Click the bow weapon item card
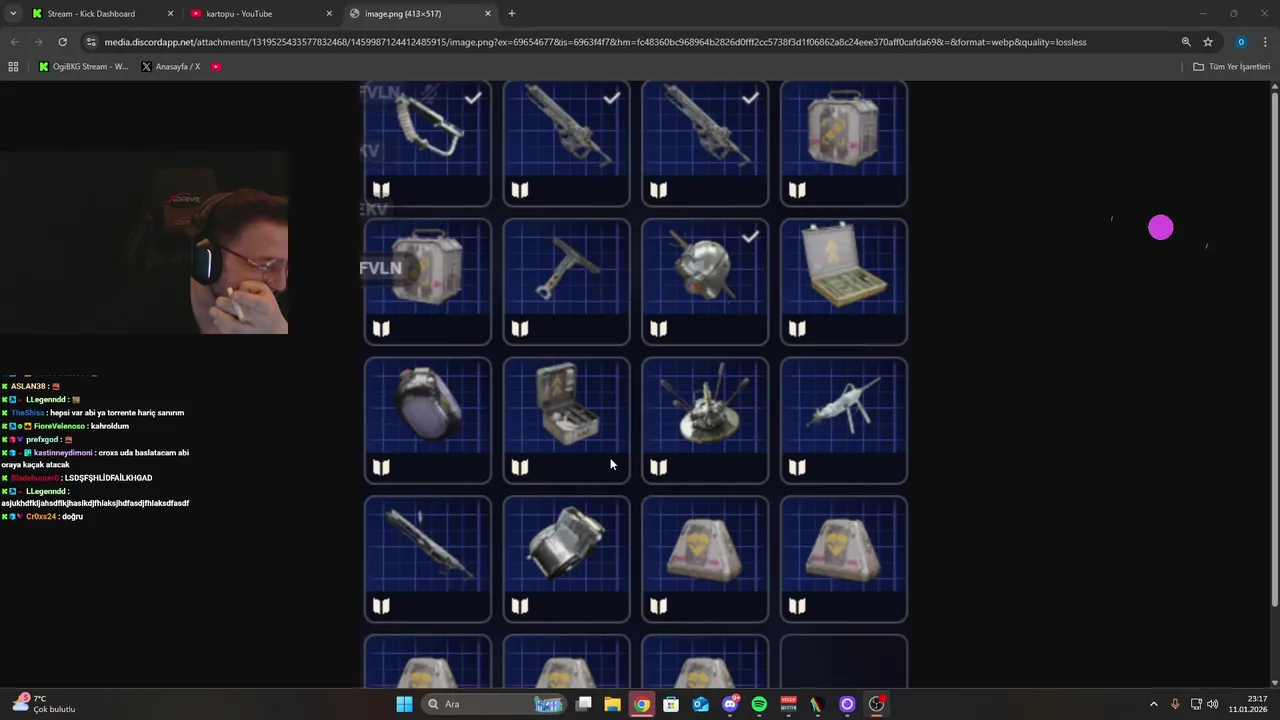Screen dimensions: 1280x720 click(427, 143)
